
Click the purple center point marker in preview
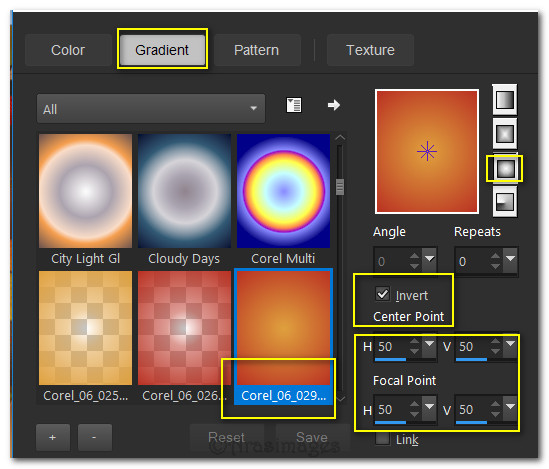[x=427, y=151]
